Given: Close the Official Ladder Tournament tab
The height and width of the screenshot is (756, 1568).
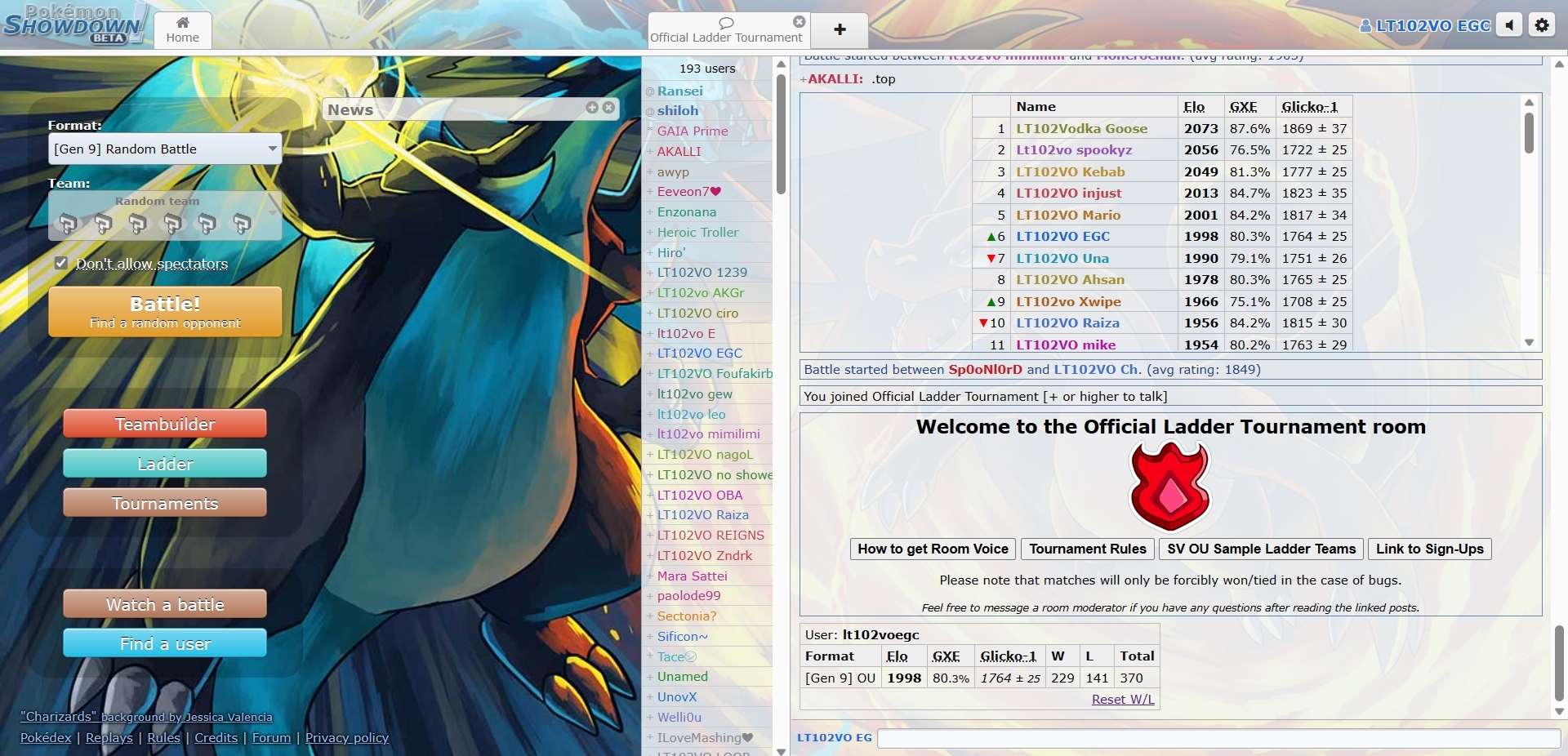Looking at the screenshot, I should click(800, 22).
